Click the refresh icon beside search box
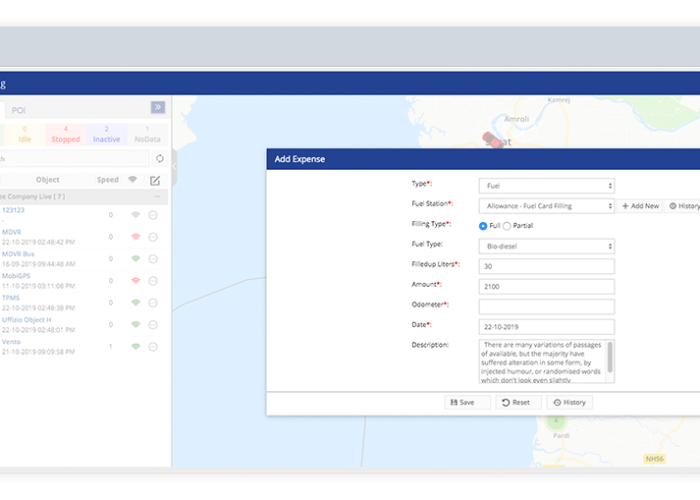Screen dimensions: 700x500 pos(159,159)
